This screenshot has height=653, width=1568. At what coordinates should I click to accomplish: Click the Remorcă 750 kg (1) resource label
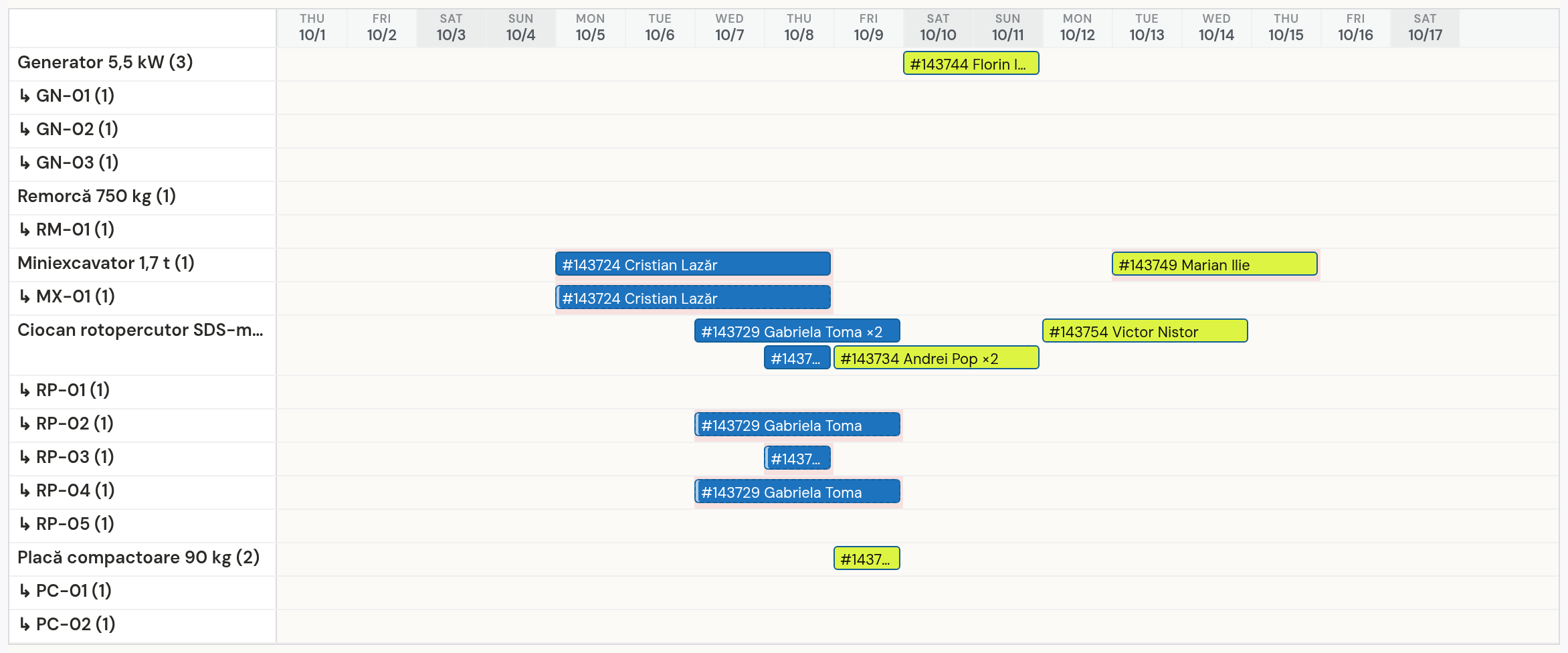coord(97,197)
